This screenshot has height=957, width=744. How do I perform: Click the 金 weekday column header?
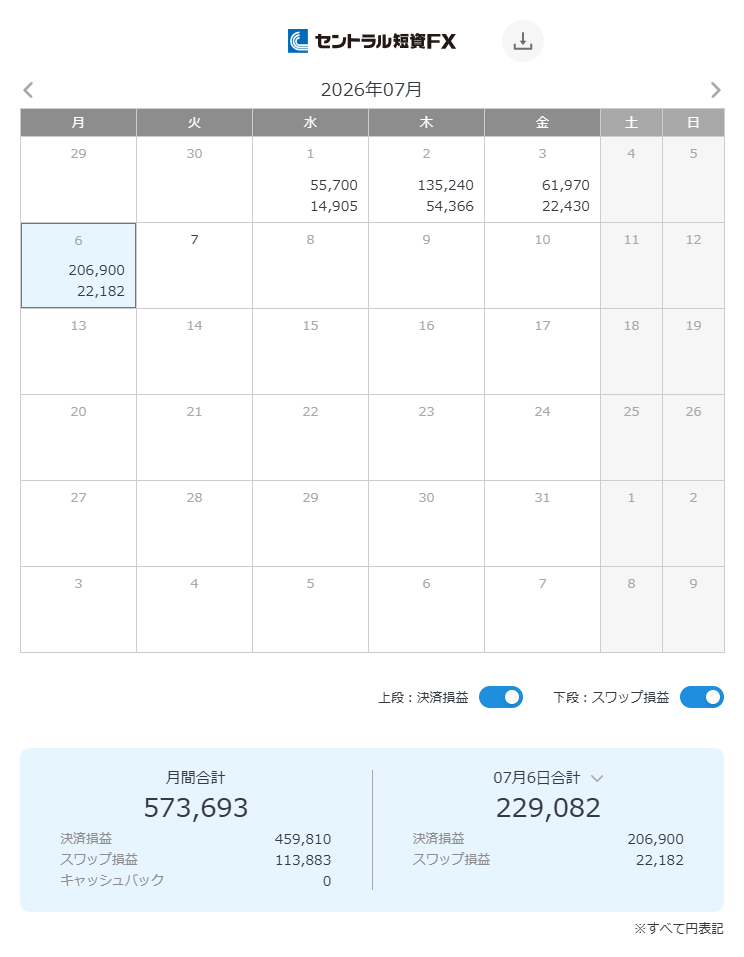tap(542, 123)
